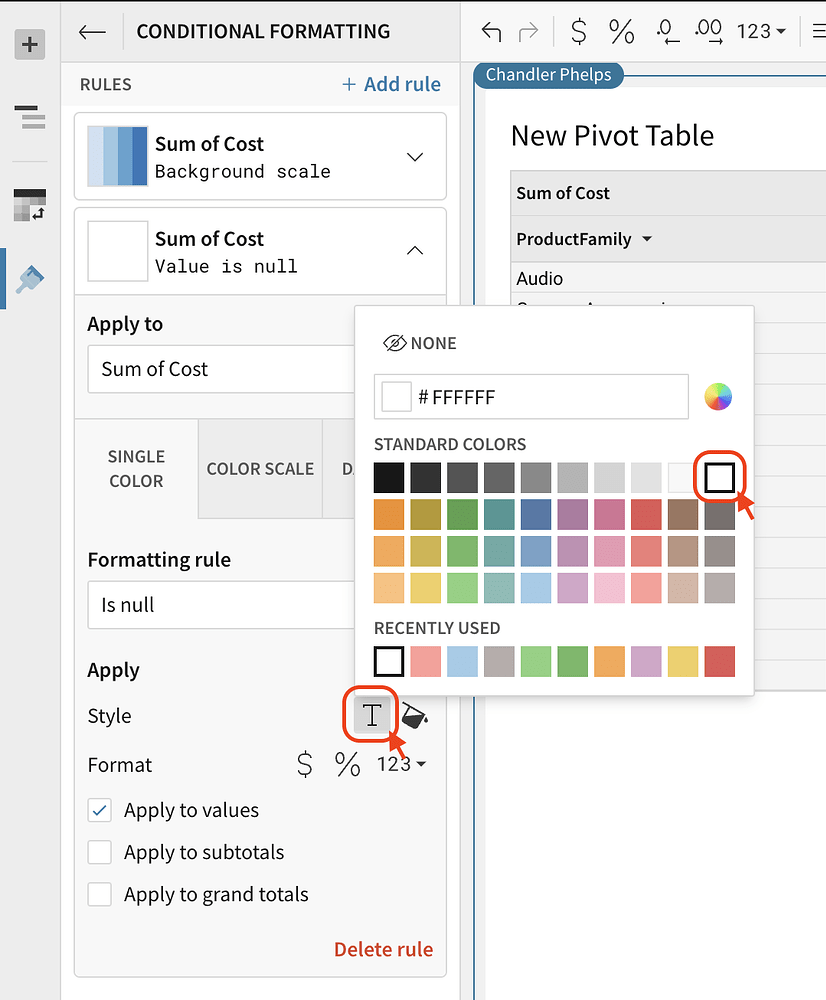
Task: Open the custom color wheel picker
Action: click(718, 397)
